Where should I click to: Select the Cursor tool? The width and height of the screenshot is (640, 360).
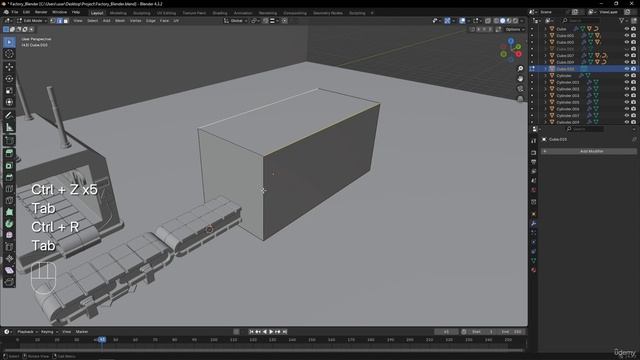tap(9, 54)
